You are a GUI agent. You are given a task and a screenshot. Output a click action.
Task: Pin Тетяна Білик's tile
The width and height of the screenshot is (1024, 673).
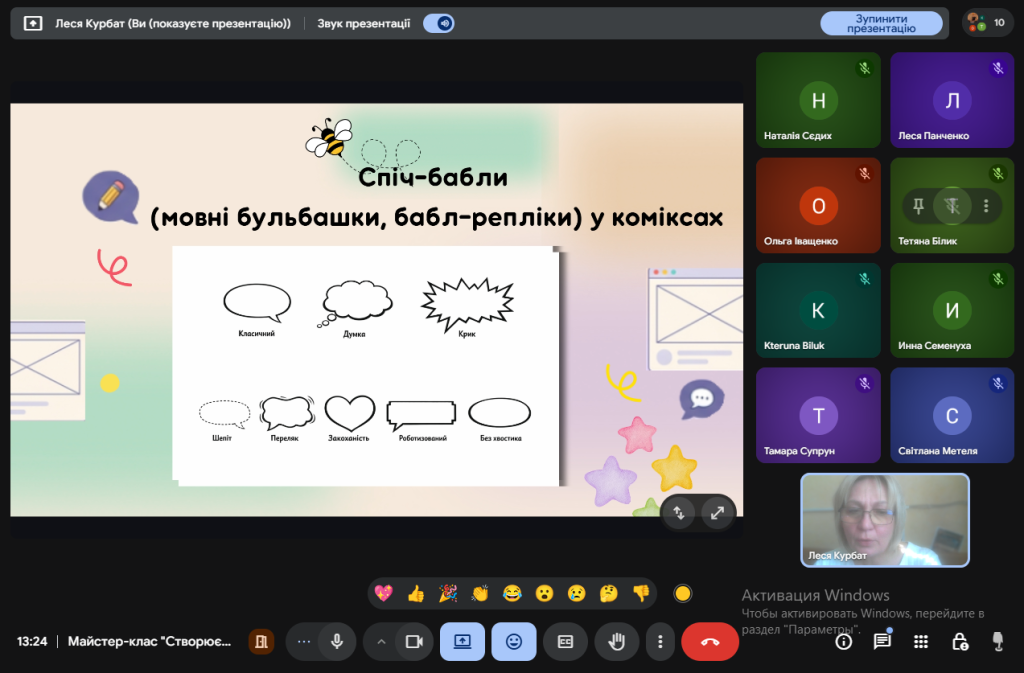pyautogui.click(x=917, y=206)
